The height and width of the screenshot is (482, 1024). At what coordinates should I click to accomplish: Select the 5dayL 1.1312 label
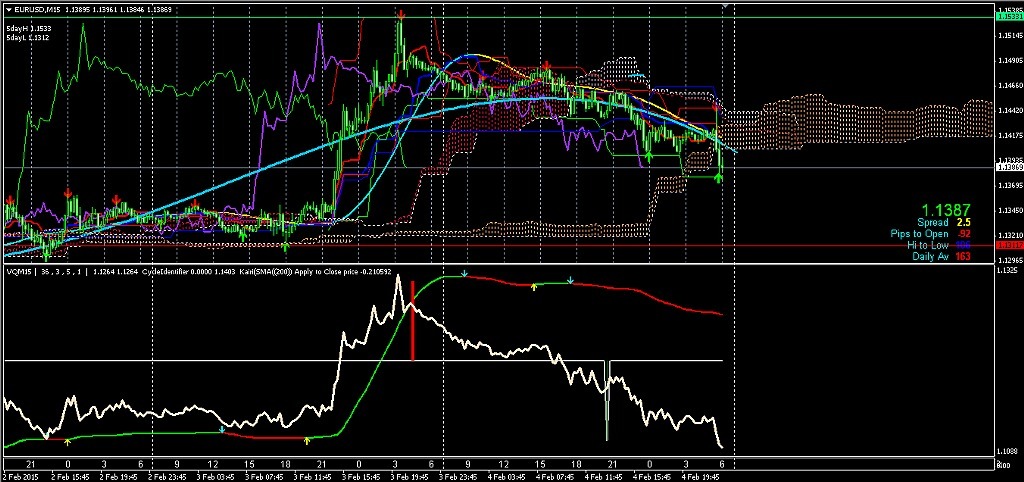pos(28,38)
